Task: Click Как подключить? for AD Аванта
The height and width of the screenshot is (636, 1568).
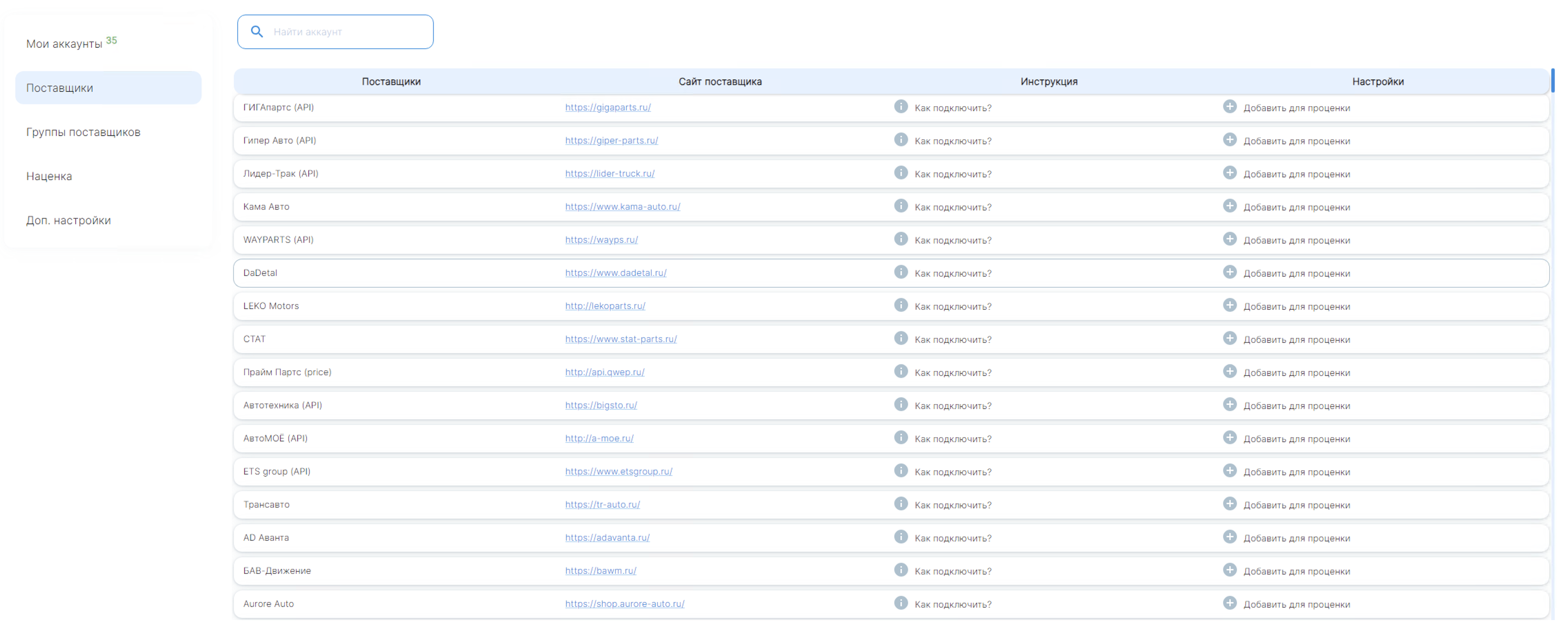Action: [x=953, y=538]
